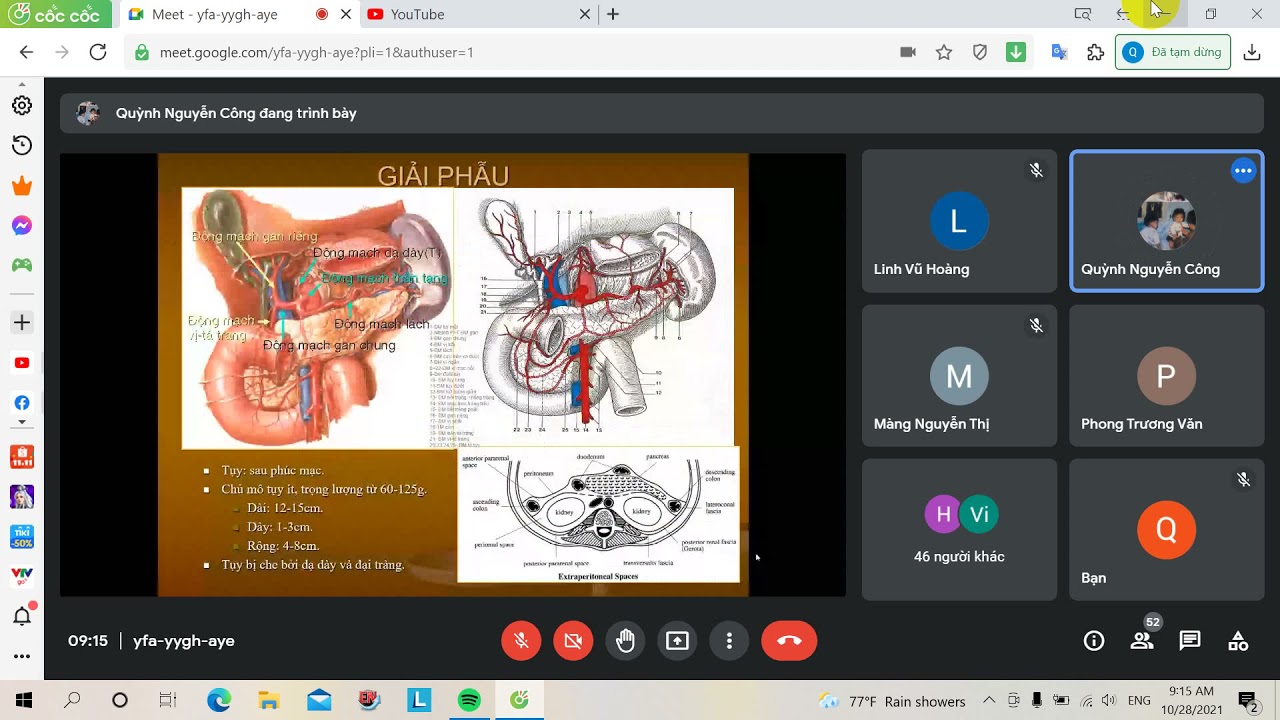Open File Explorer from the taskbar
1280x720 pixels.
point(269,700)
